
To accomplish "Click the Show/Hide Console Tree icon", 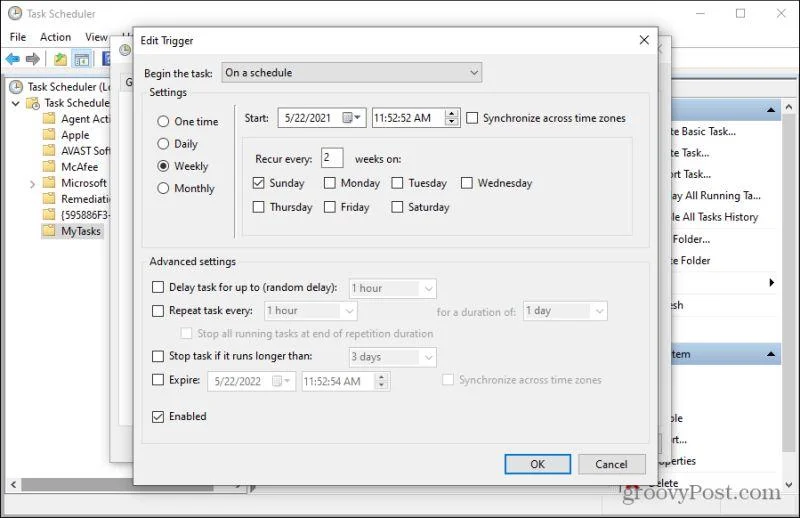I will click(82, 59).
